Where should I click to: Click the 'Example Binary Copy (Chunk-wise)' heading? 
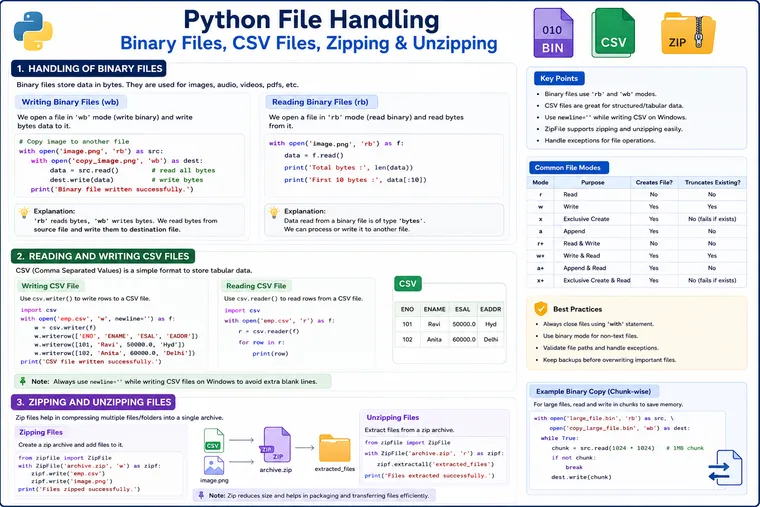point(593,391)
